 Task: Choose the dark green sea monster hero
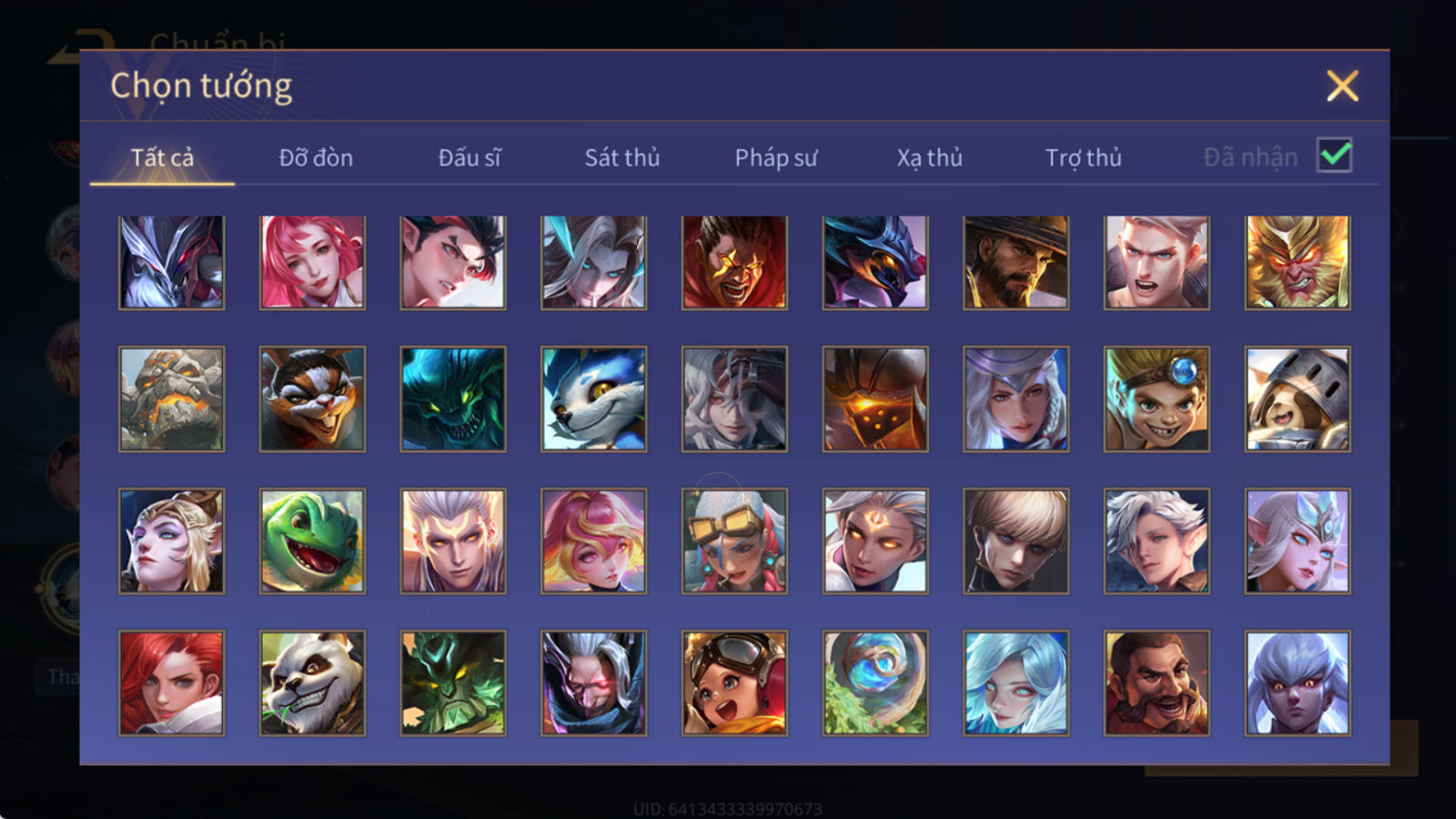[x=453, y=399]
